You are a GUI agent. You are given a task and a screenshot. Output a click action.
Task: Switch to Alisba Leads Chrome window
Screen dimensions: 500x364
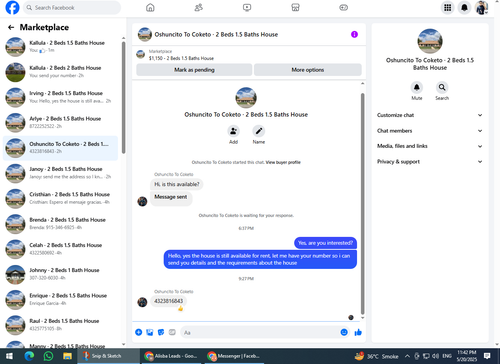coord(171,356)
